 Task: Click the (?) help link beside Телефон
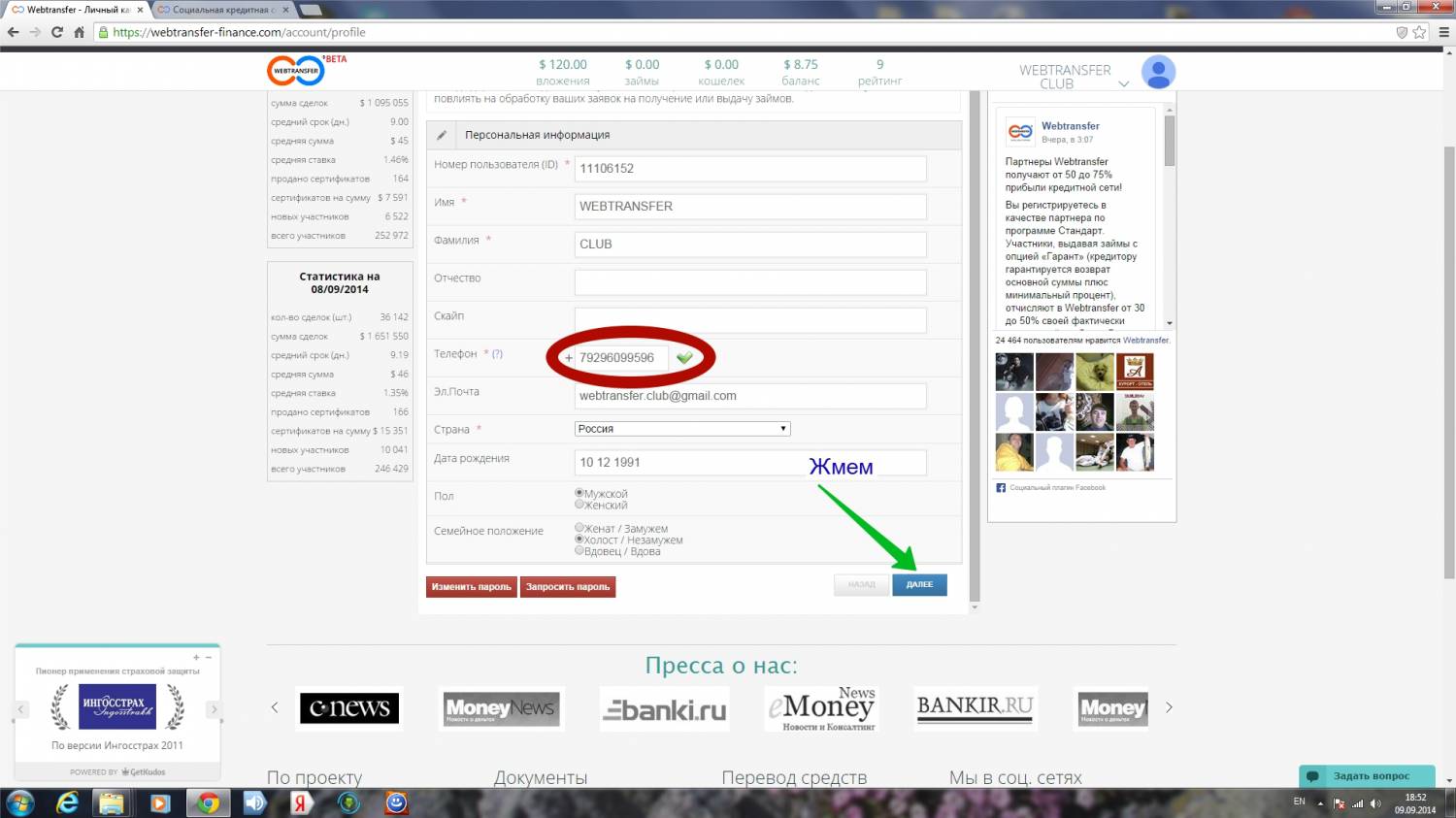coord(497,354)
